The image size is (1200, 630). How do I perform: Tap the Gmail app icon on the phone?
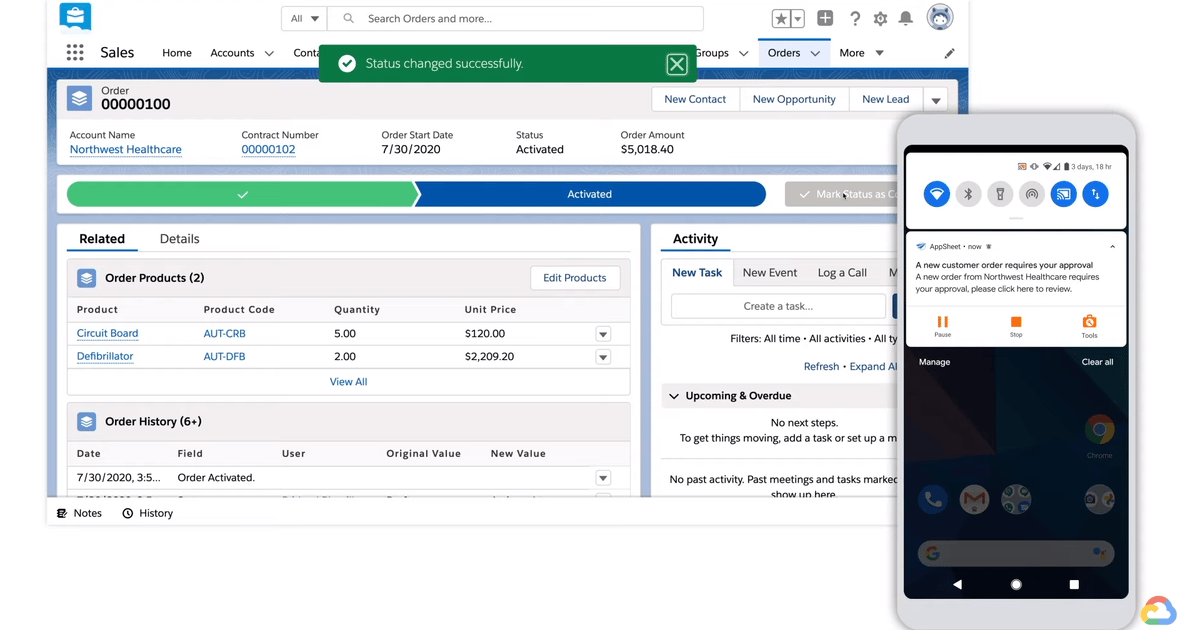[974, 498]
